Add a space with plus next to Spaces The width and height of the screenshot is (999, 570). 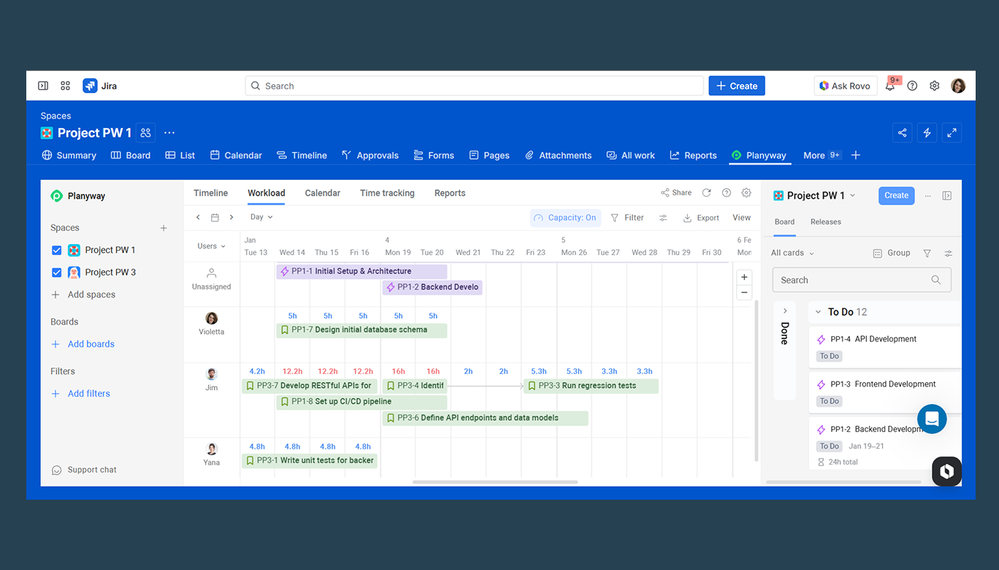[164, 228]
